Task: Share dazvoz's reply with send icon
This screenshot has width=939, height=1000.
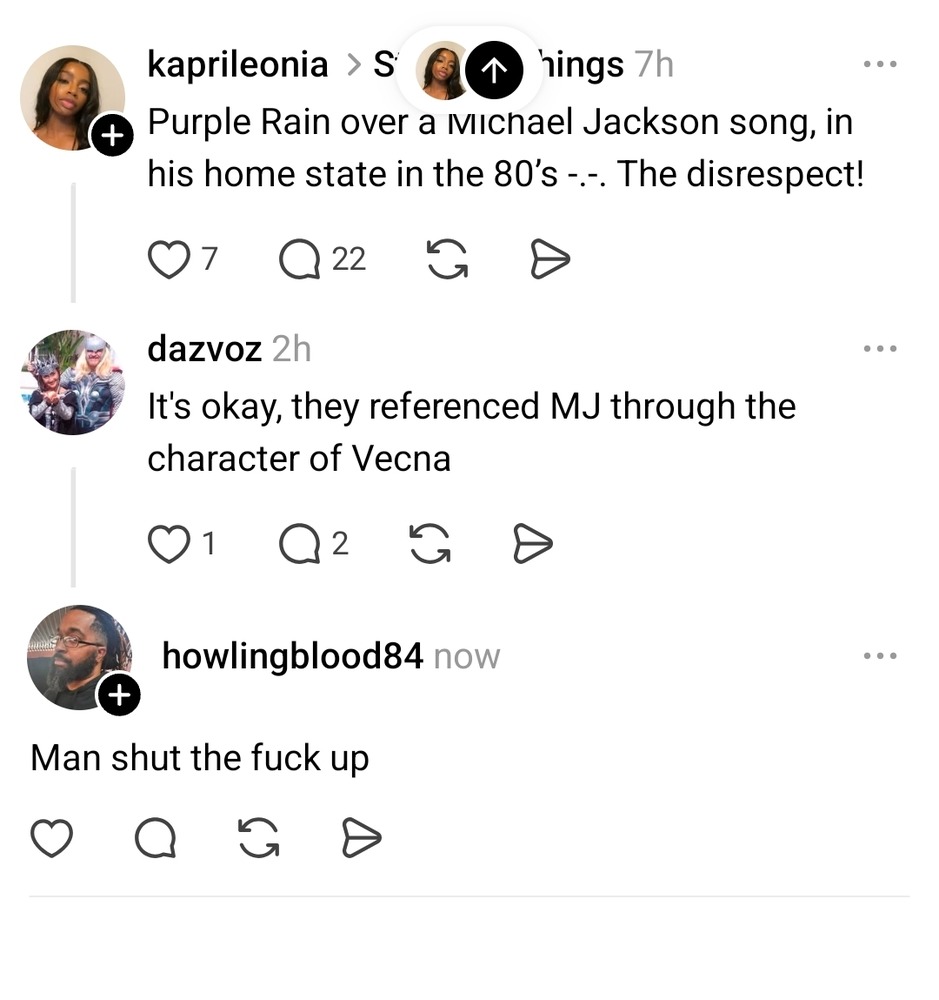Action: pyautogui.click(x=532, y=544)
